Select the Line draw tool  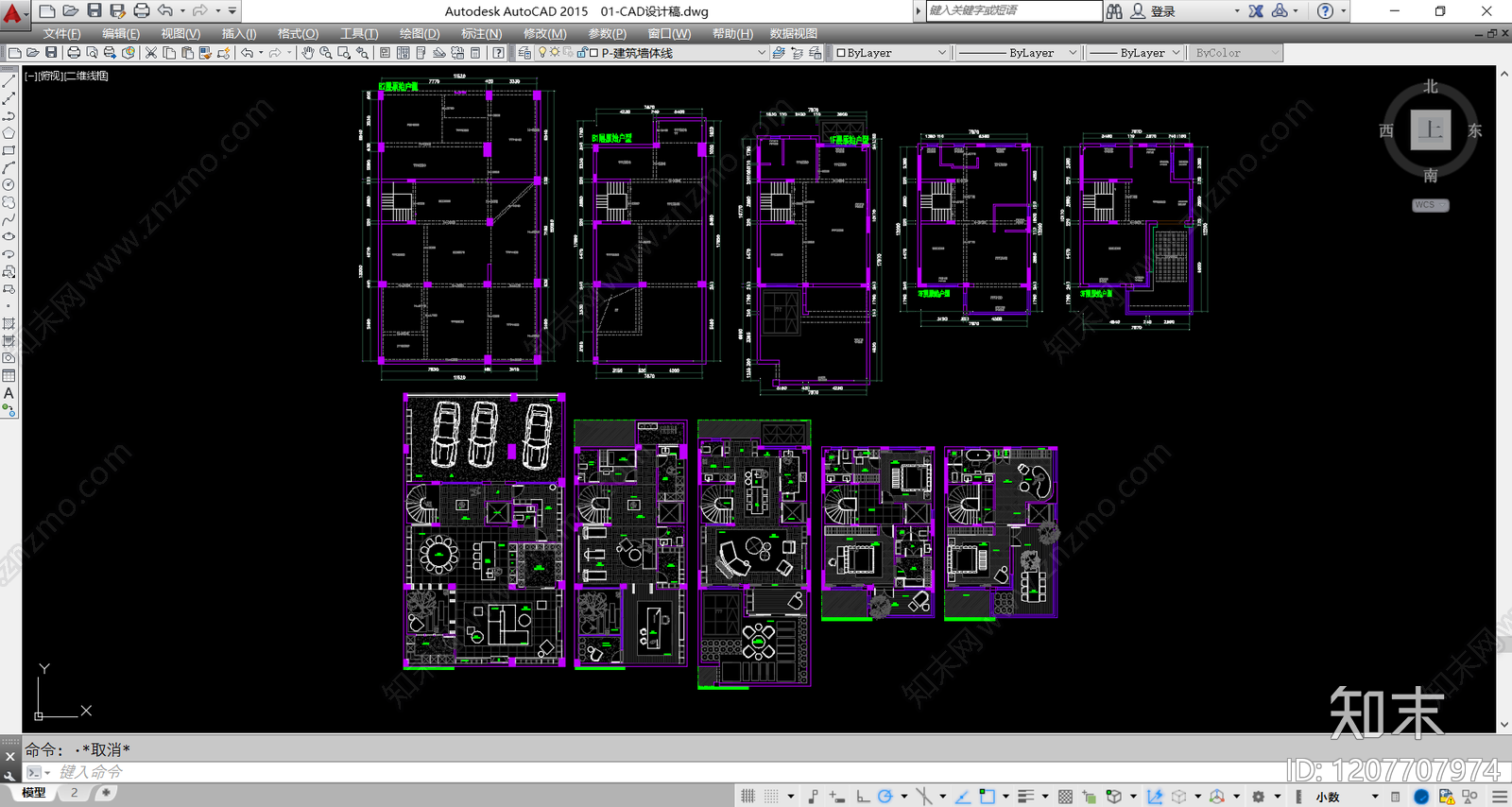(9, 81)
